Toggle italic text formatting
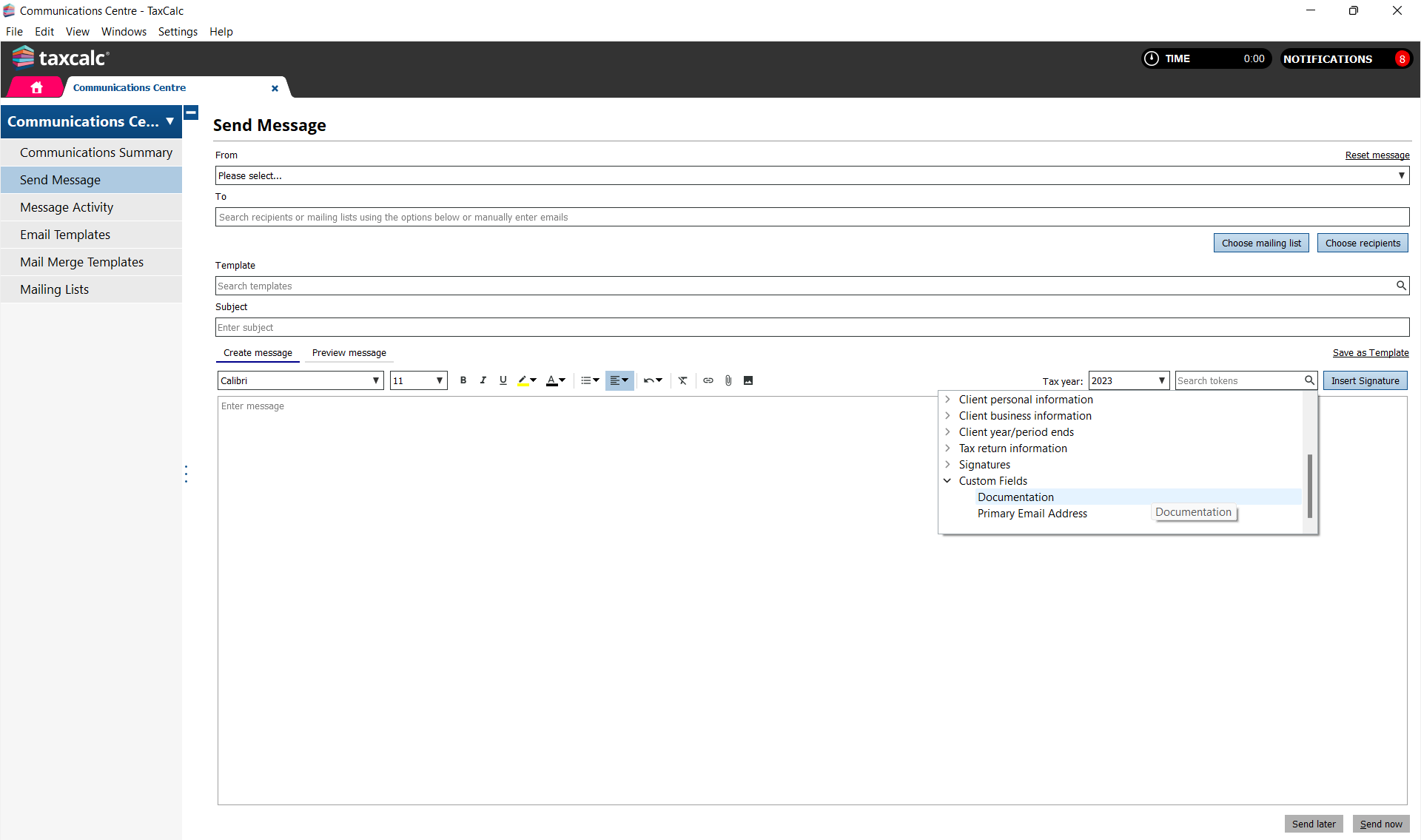Viewport: 1421px width, 840px height. point(483,380)
